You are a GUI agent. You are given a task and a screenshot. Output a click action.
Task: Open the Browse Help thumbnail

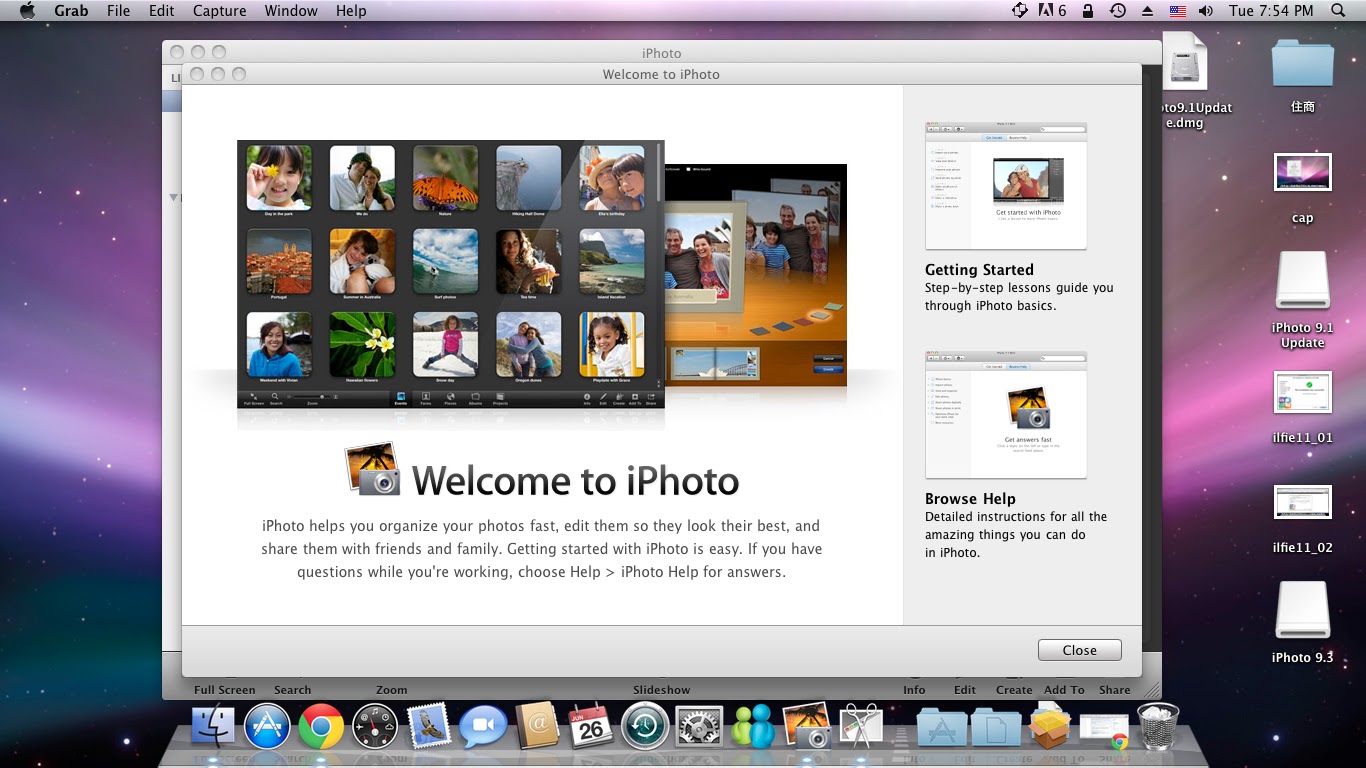pos(1006,415)
